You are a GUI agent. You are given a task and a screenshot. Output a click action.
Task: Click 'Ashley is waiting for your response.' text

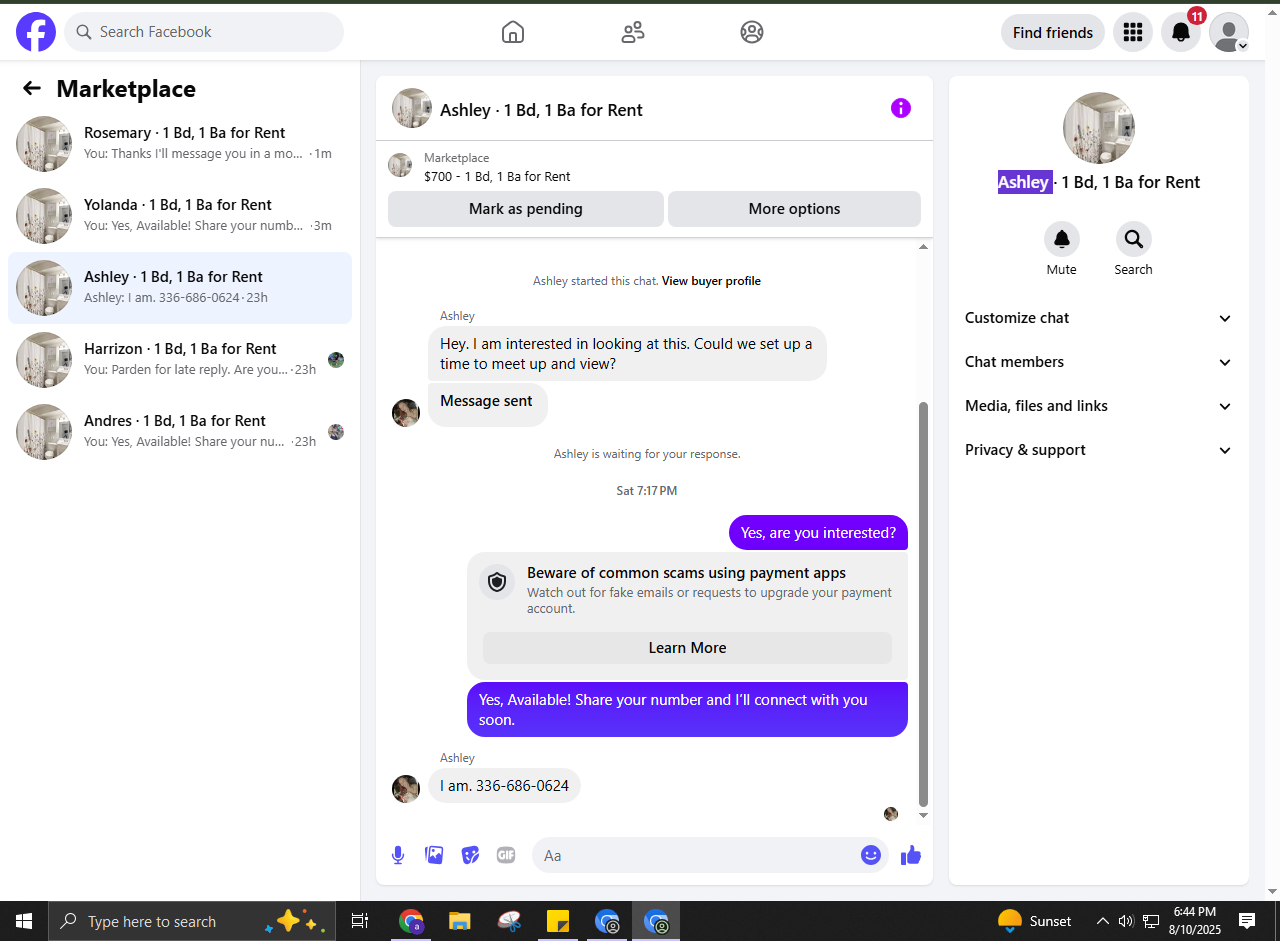tap(647, 454)
